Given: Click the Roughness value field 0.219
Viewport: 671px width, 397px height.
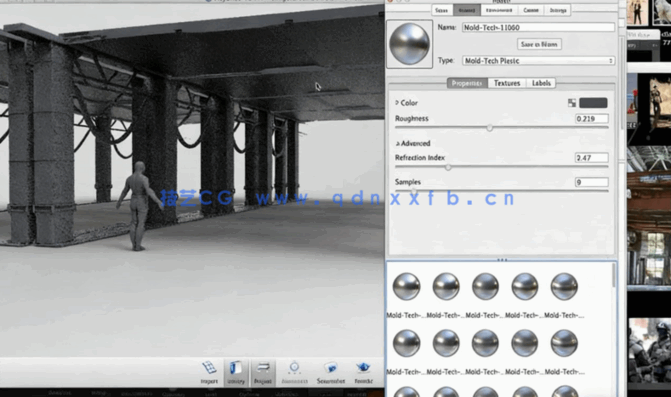Looking at the screenshot, I should coord(592,119).
